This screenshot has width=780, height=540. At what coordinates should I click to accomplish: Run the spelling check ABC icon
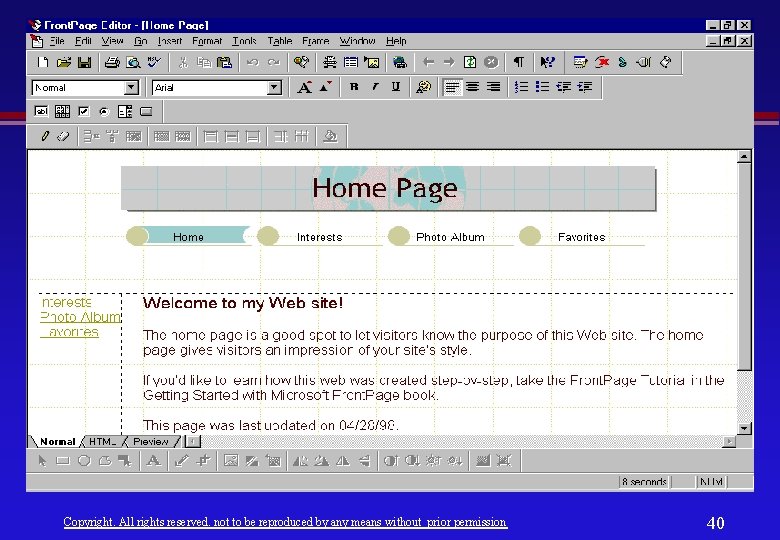click(x=154, y=62)
